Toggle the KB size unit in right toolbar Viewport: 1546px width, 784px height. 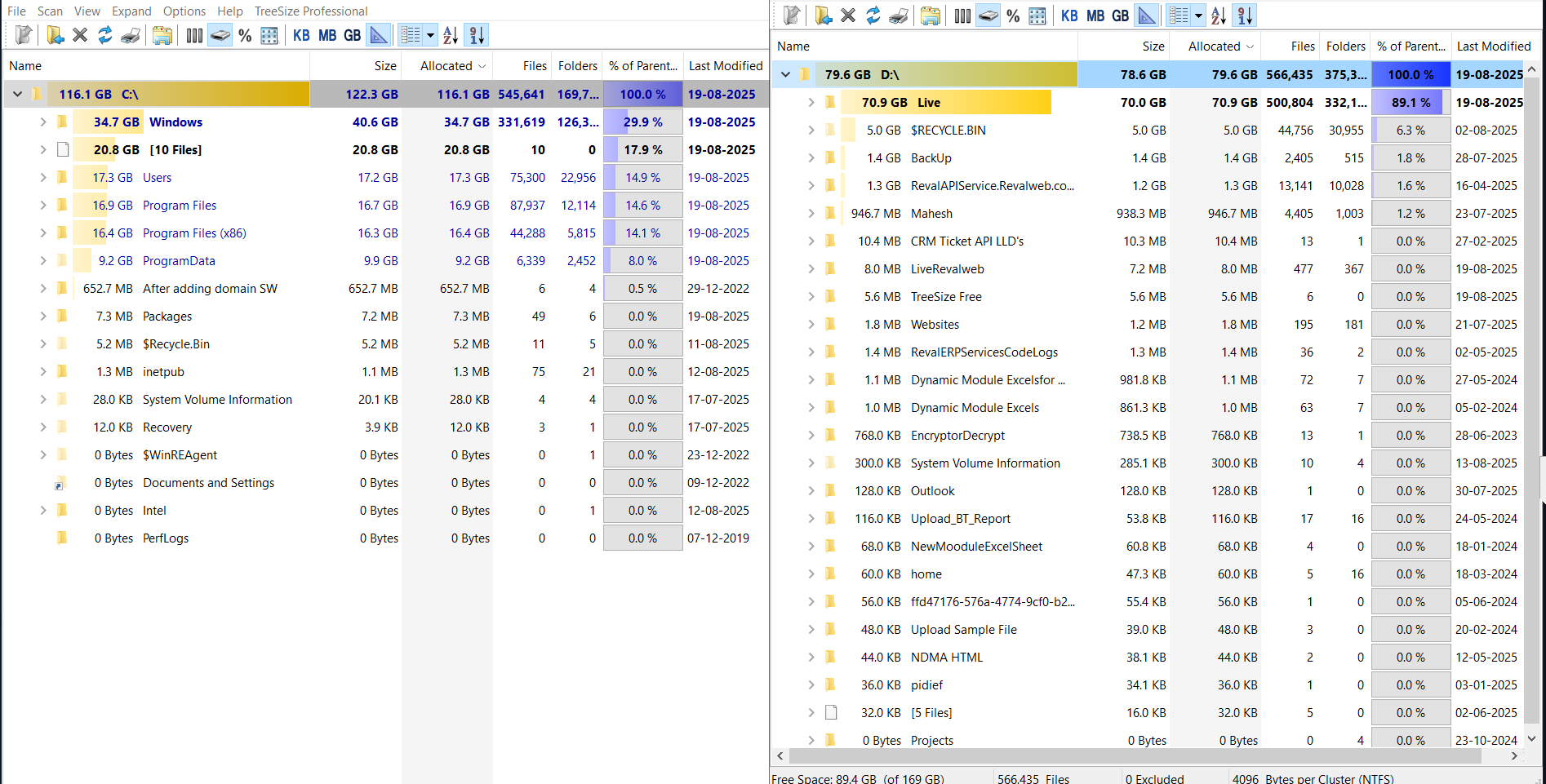[x=1069, y=16]
